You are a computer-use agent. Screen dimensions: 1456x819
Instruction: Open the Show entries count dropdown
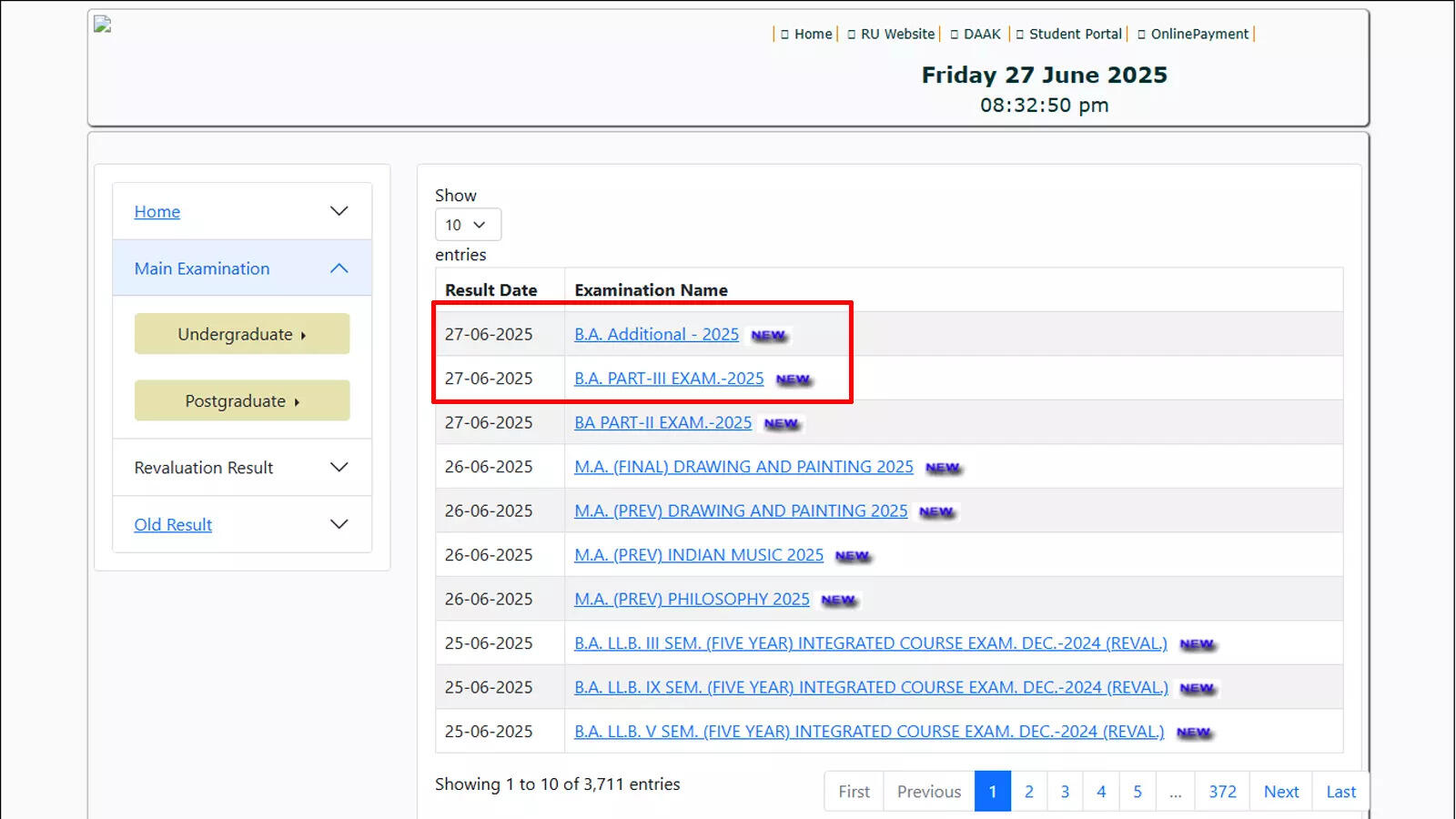468,225
